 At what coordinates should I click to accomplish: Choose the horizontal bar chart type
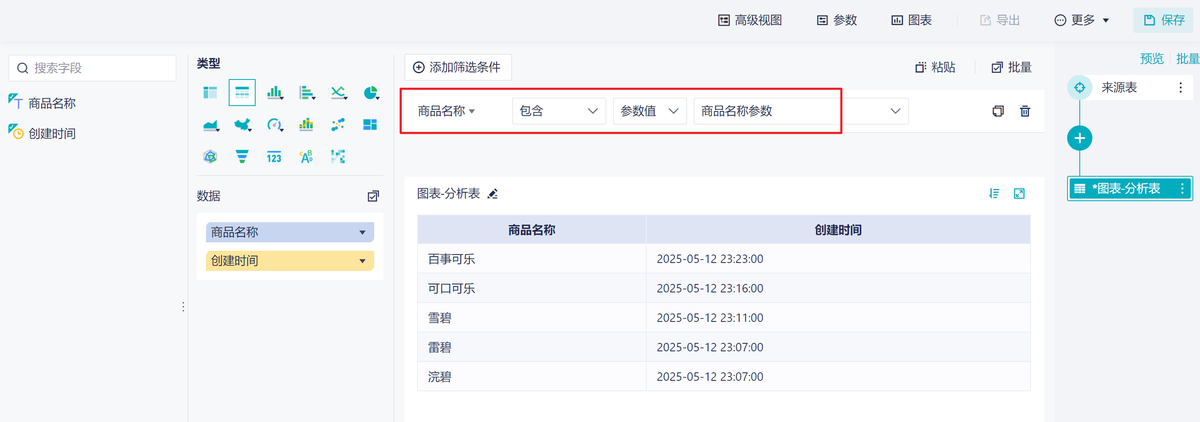[x=307, y=93]
